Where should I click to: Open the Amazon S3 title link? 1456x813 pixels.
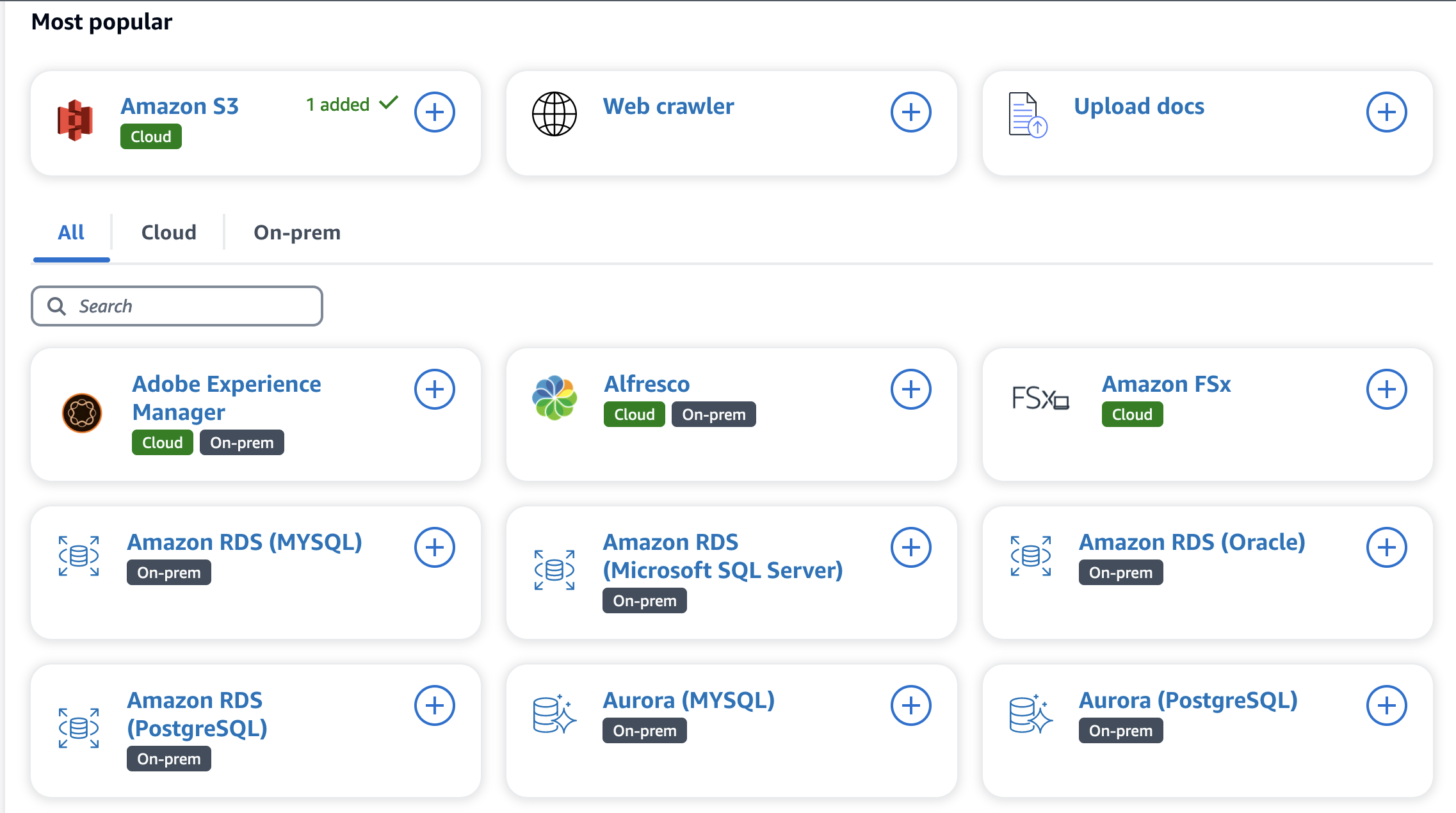179,106
